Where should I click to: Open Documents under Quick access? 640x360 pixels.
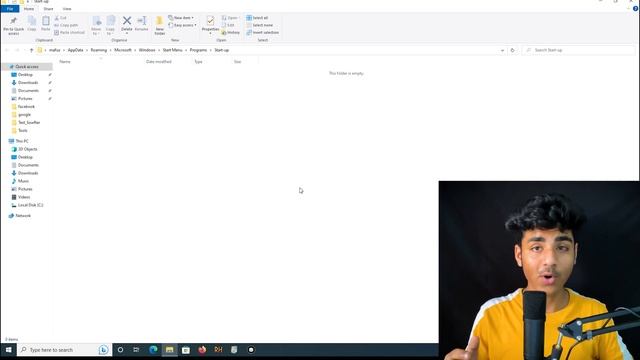point(28,91)
